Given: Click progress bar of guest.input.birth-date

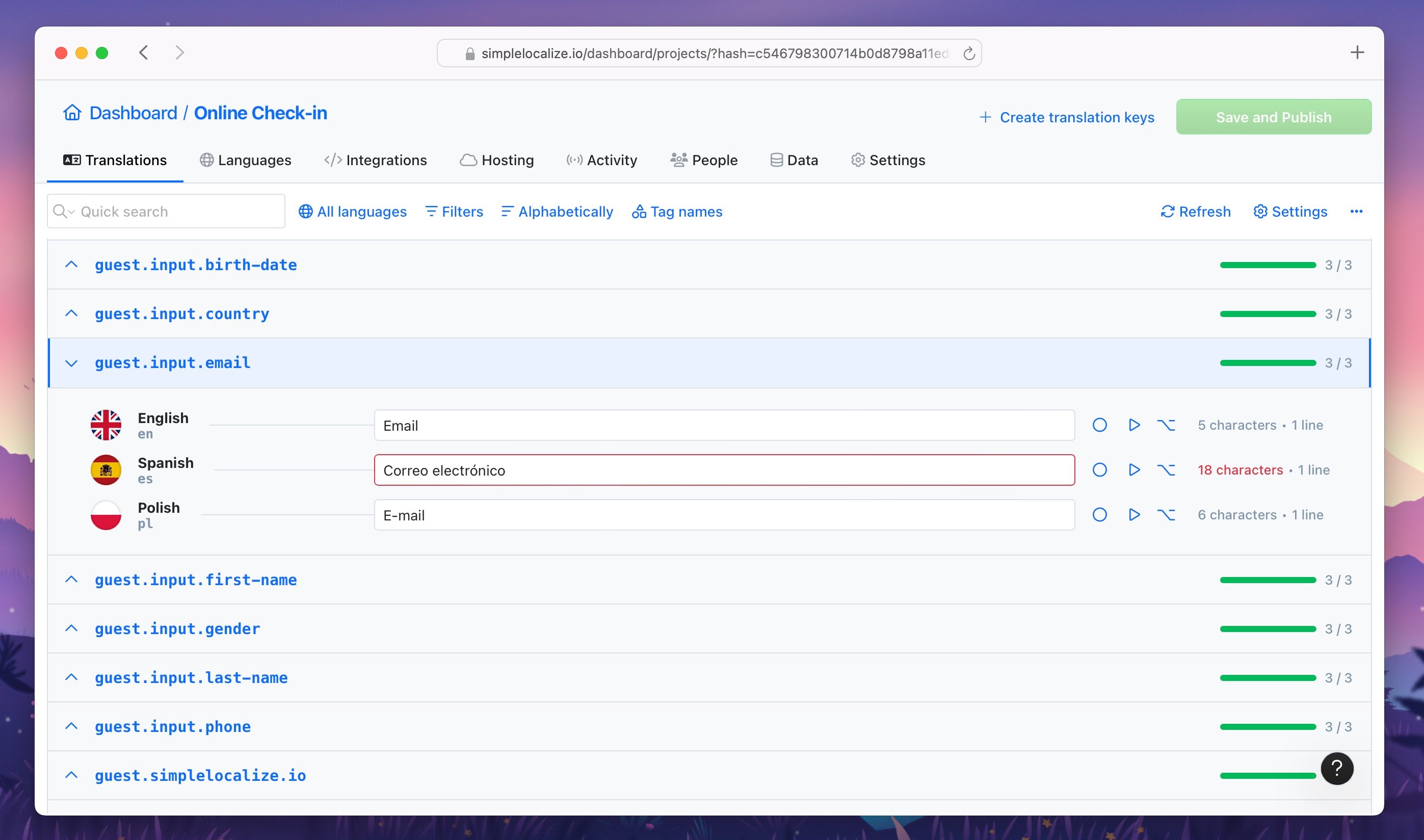Looking at the screenshot, I should click(1268, 265).
